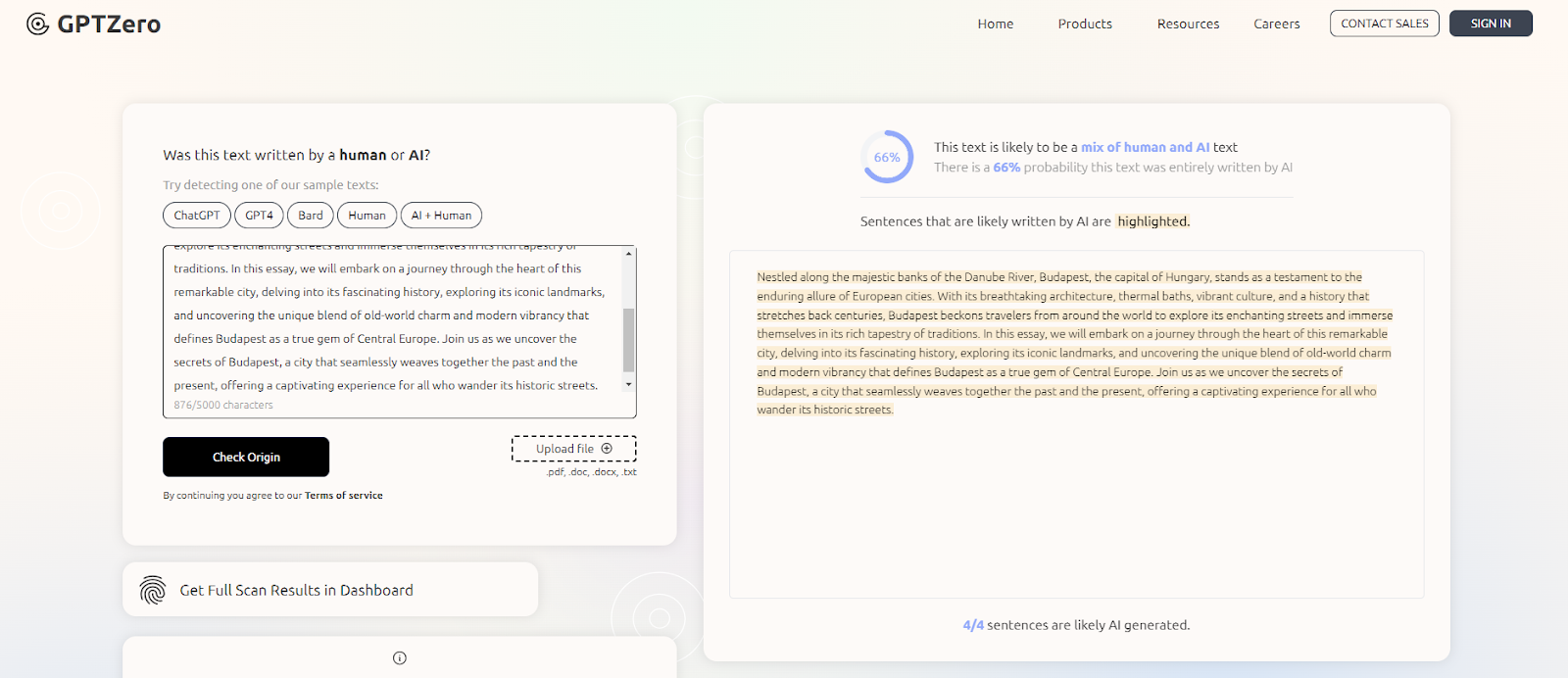Choose the AI + Human sample chip
The height and width of the screenshot is (678, 1568).
click(441, 216)
